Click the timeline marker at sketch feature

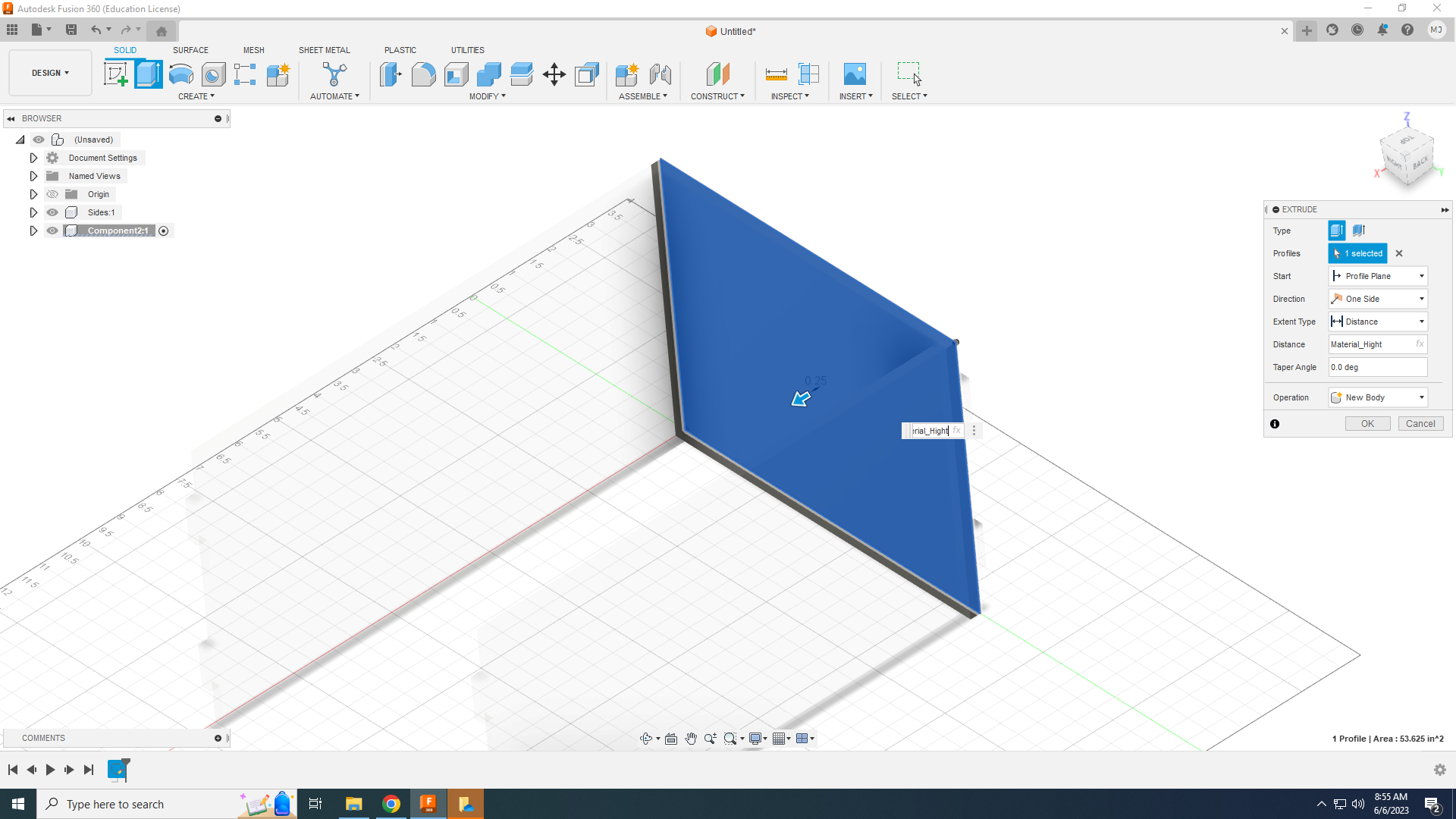pos(117,770)
